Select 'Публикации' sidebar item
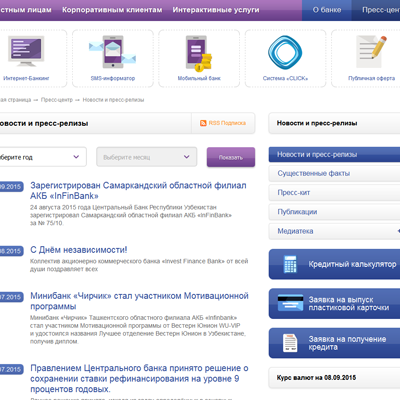 (334, 212)
